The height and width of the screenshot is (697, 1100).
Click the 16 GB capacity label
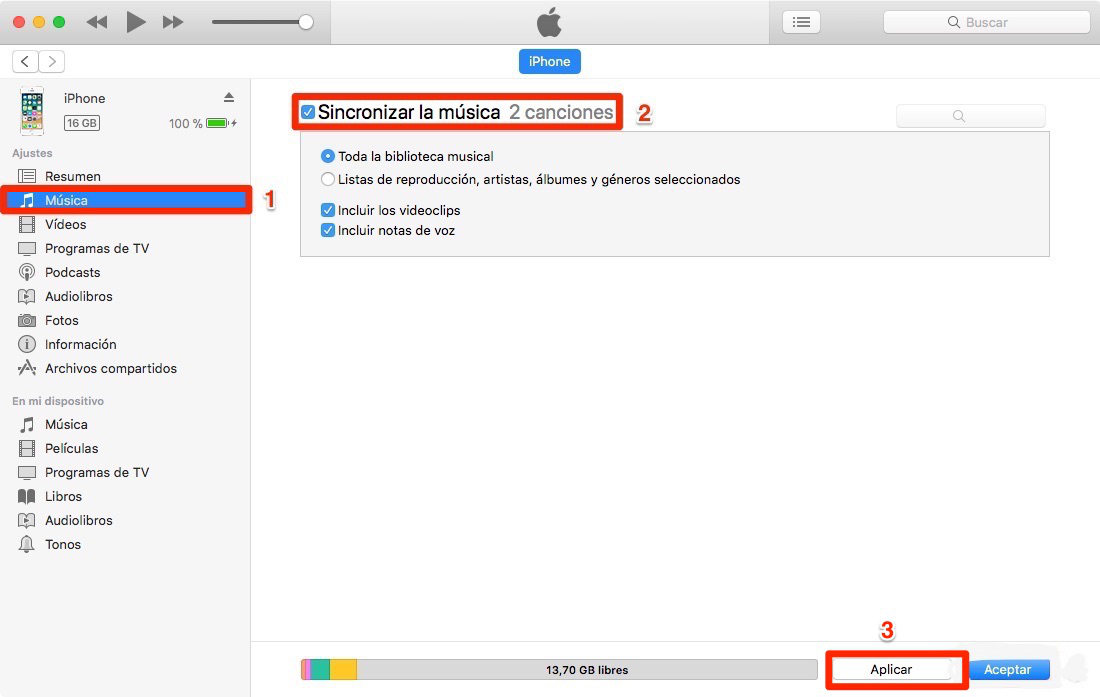82,123
